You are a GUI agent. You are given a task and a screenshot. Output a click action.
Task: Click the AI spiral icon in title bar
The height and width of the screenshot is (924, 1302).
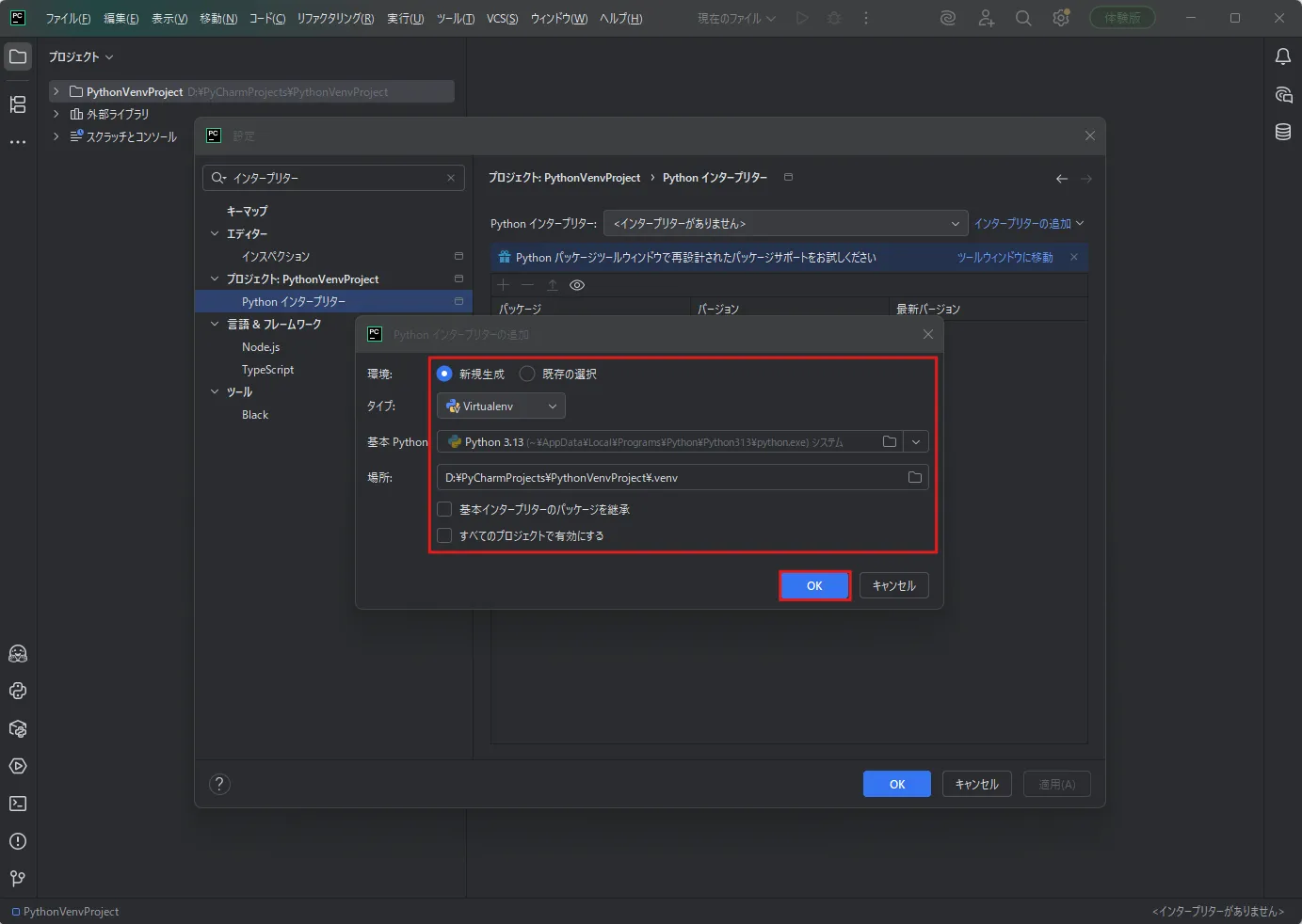(948, 18)
